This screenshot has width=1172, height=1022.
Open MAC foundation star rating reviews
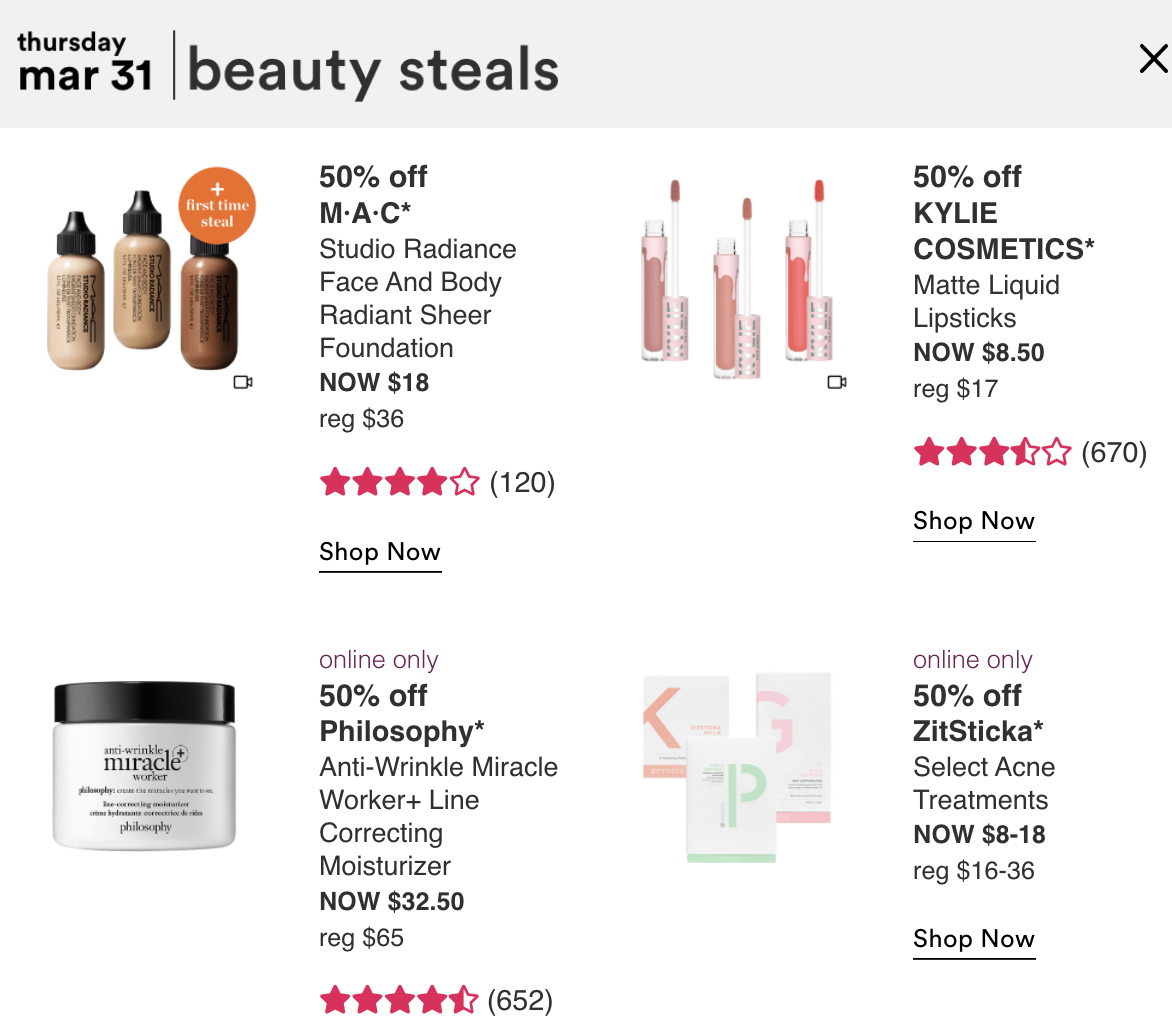[x=437, y=482]
